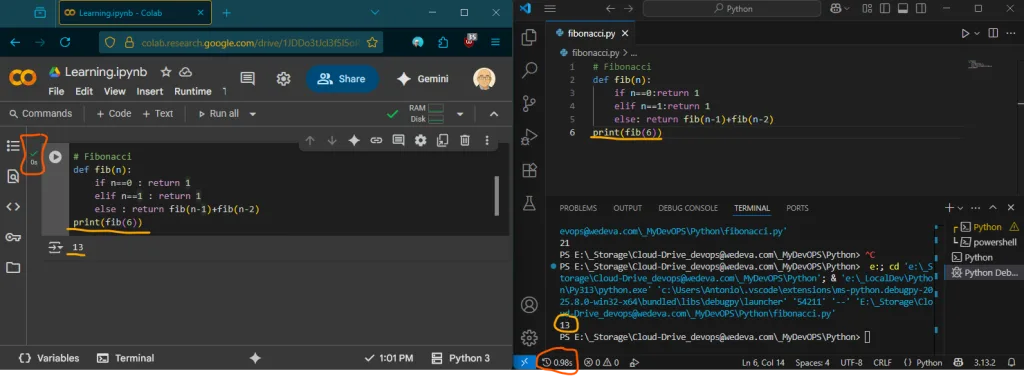This screenshot has width=1024, height=376.
Task: Add comment from cell toolbar
Action: (x=398, y=140)
